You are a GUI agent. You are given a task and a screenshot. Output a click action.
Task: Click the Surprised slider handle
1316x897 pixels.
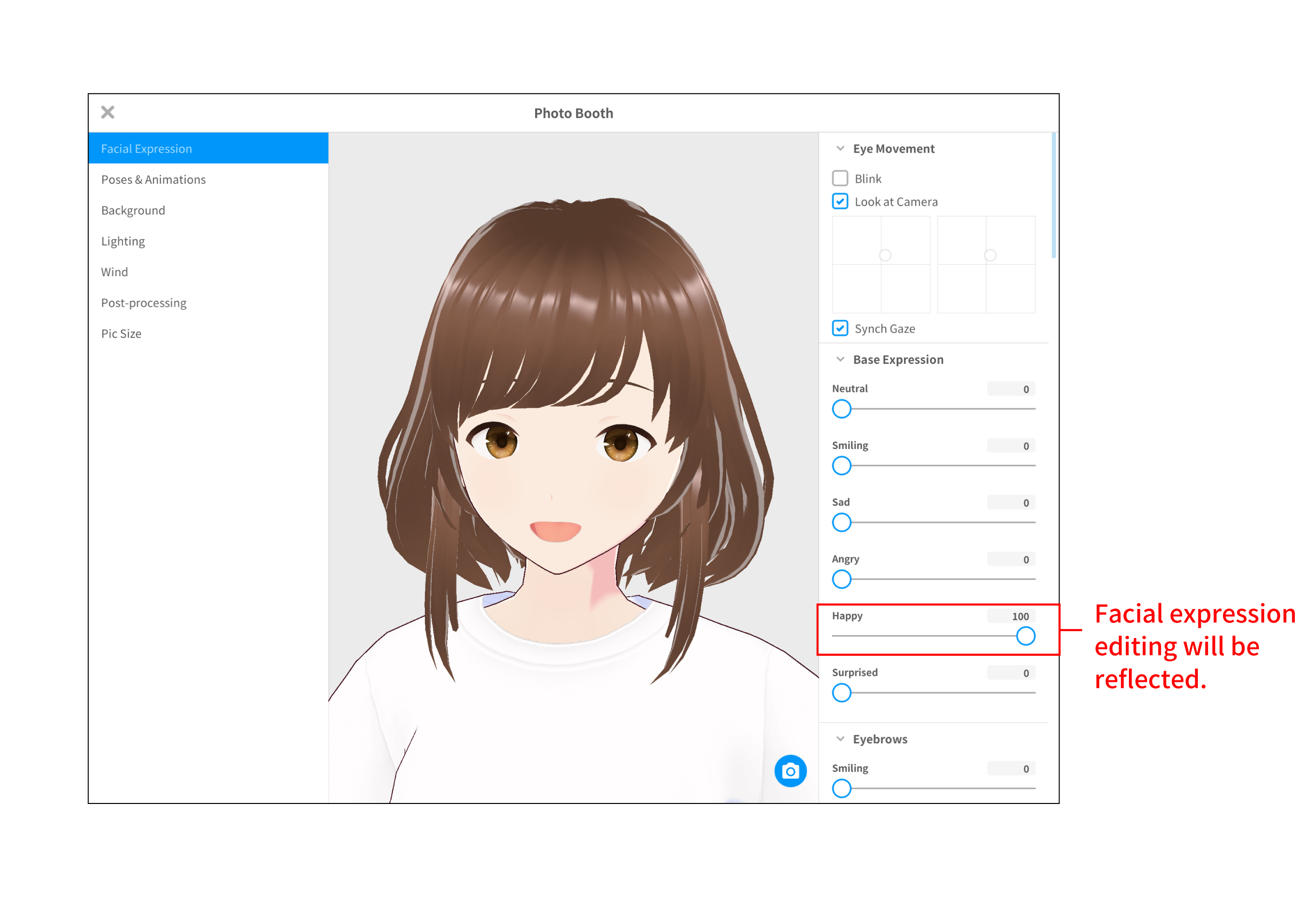[841, 693]
